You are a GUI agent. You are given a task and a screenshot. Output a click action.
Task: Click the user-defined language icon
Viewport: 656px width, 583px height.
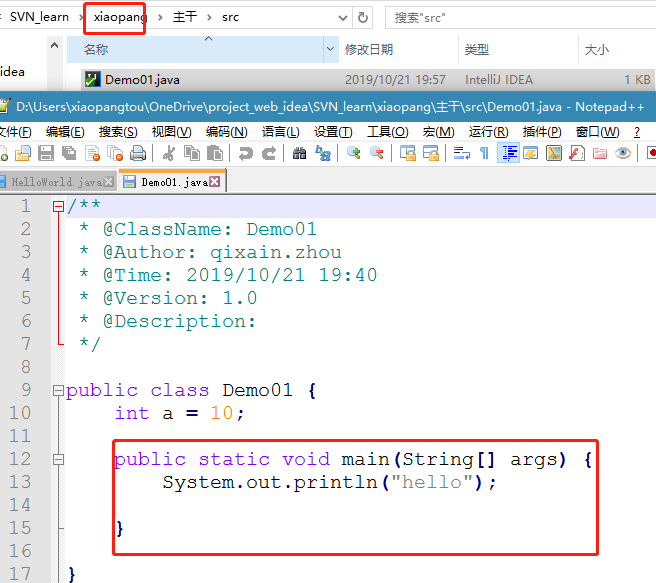click(x=531, y=153)
